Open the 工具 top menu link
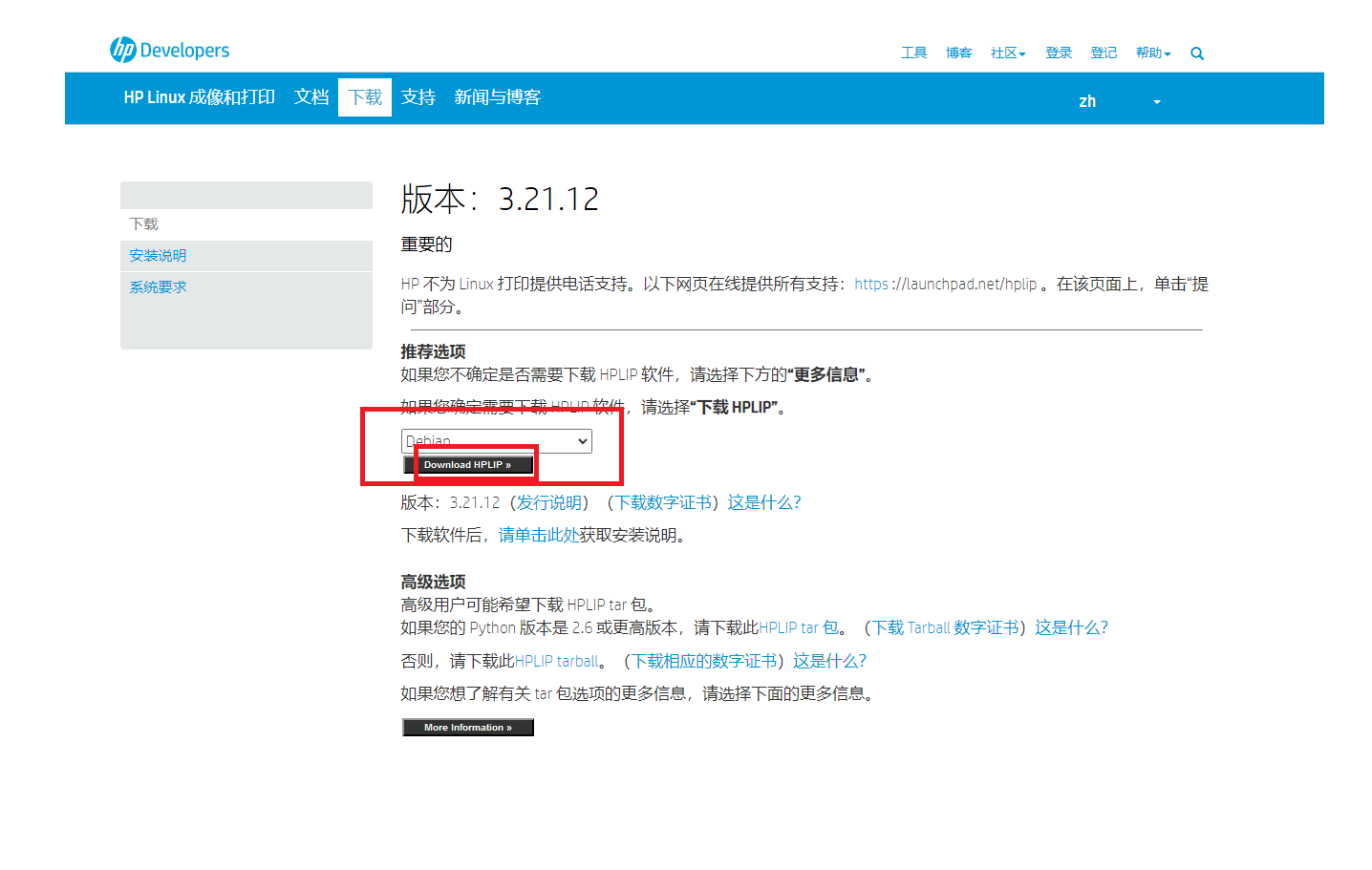1372x870 pixels. coord(913,53)
